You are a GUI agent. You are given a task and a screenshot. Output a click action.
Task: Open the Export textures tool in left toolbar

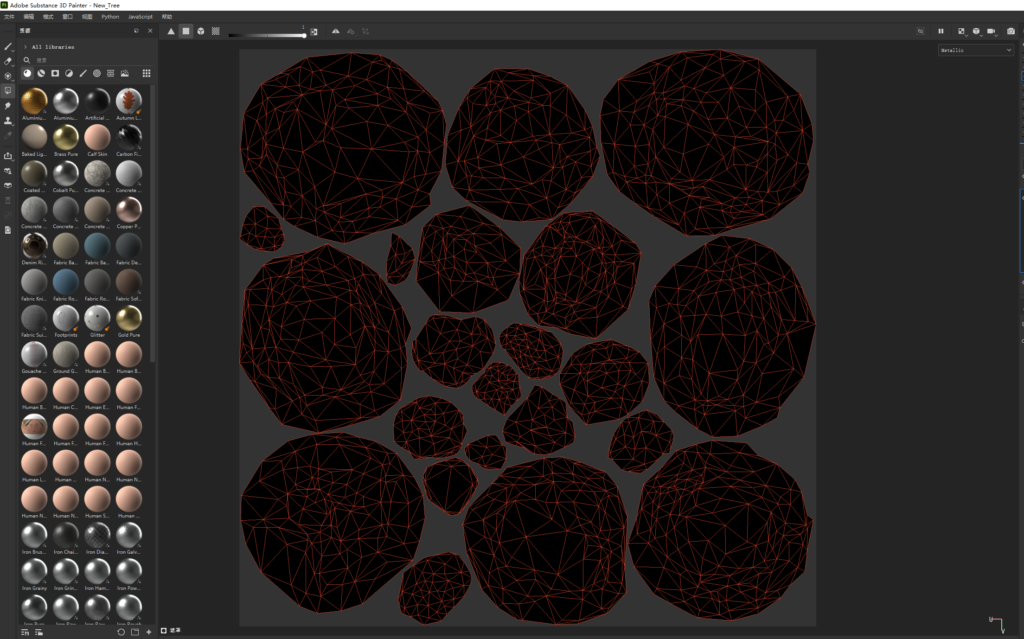point(8,156)
